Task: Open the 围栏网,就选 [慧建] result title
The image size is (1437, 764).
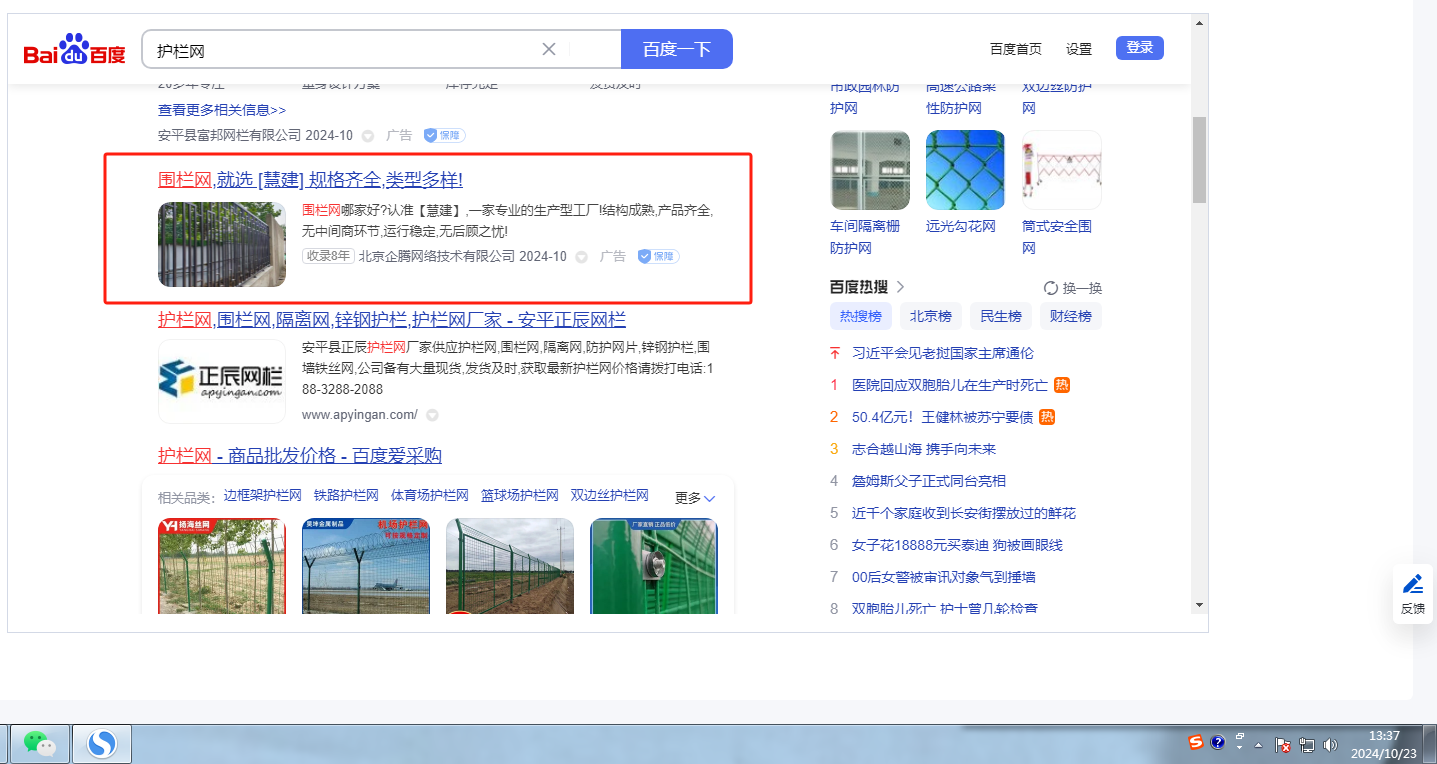Action: [x=310, y=180]
